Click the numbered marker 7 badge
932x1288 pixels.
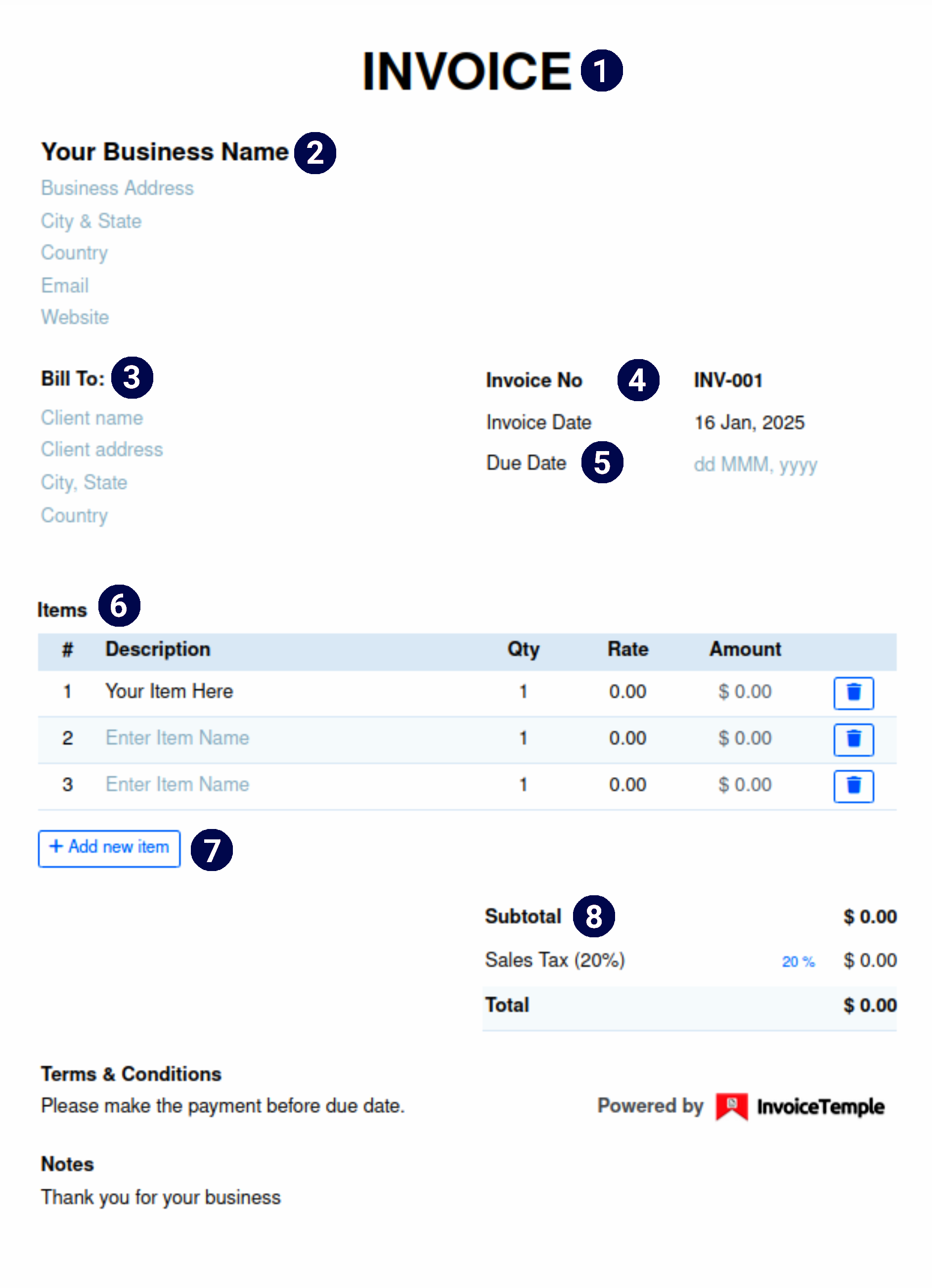click(x=212, y=850)
